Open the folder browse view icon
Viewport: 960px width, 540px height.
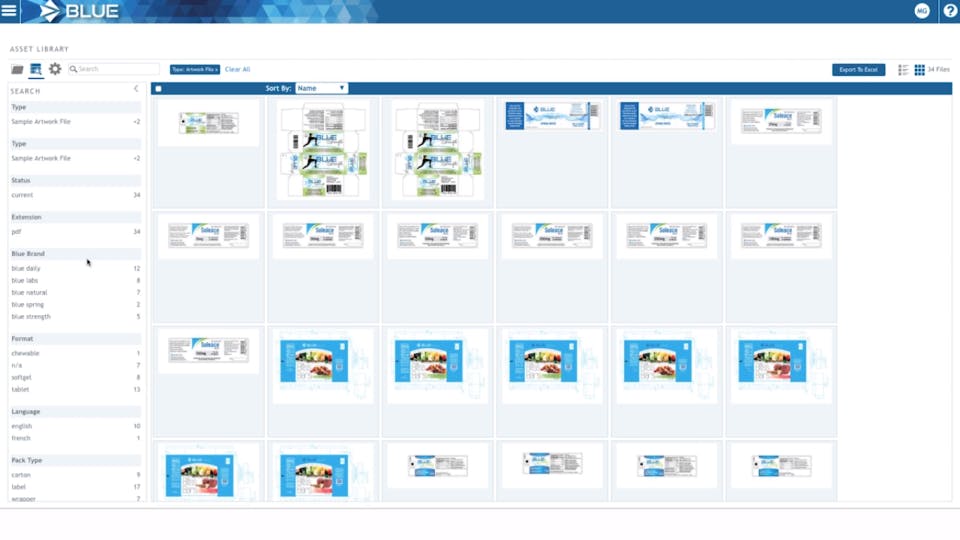tap(17, 69)
